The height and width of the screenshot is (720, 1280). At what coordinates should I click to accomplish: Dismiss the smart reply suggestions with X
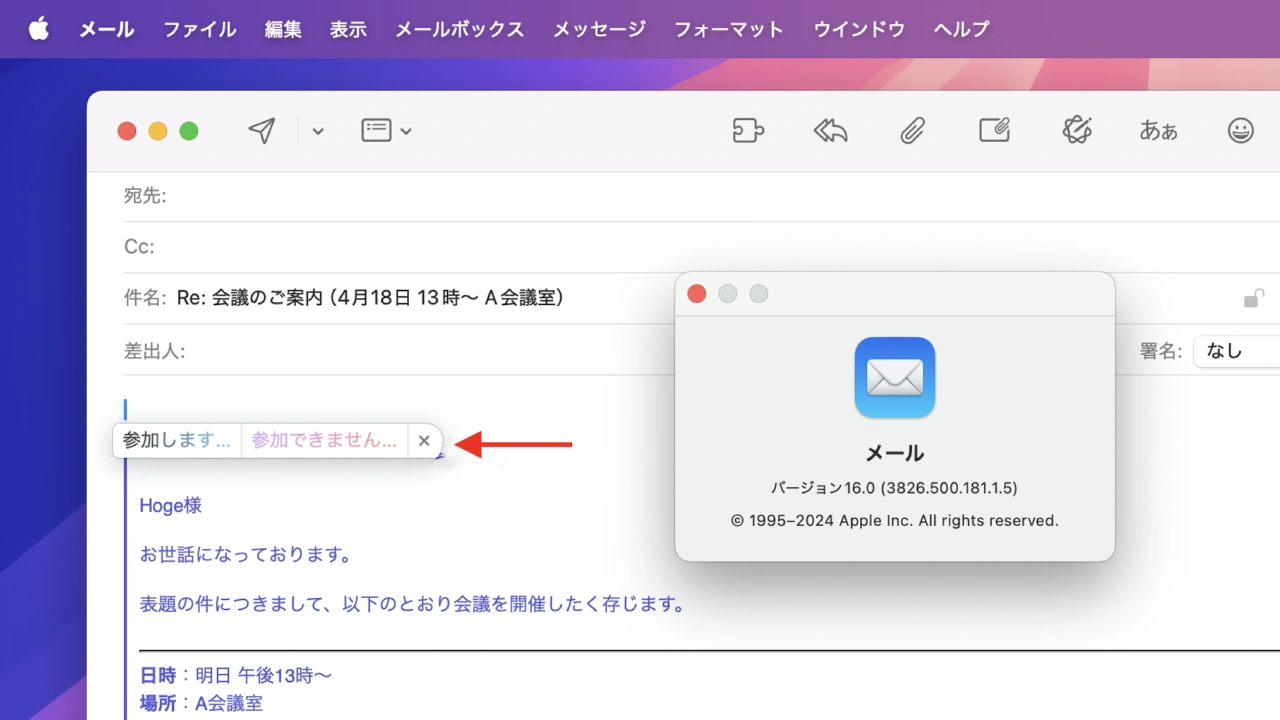424,441
